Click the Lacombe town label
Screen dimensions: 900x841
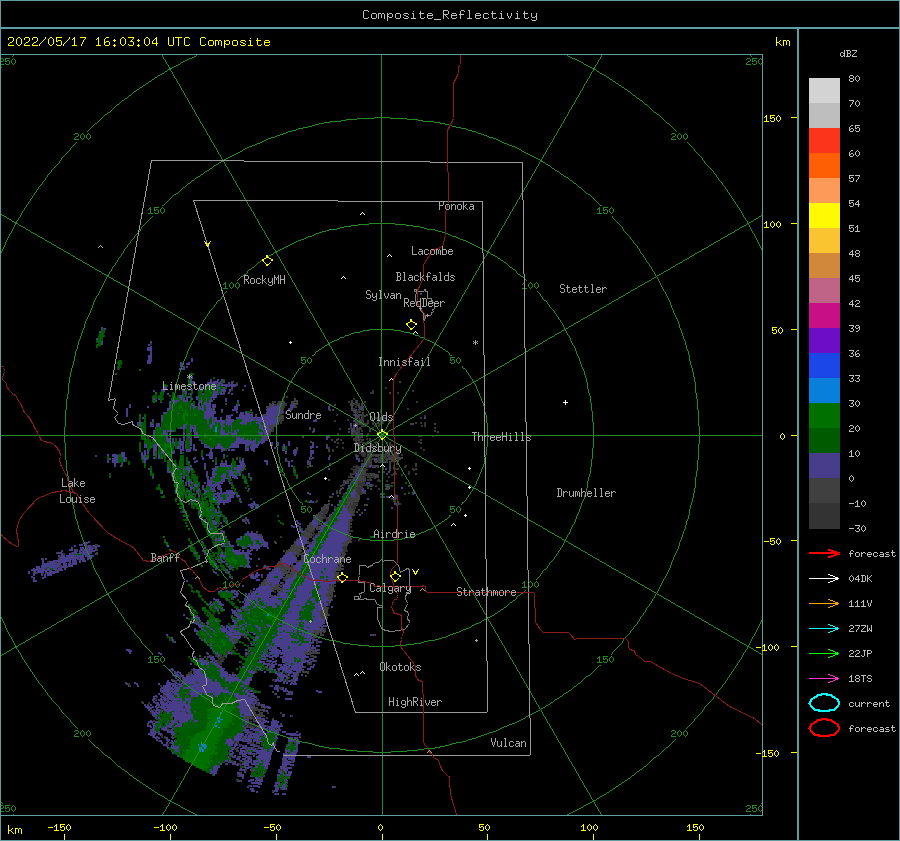click(432, 251)
